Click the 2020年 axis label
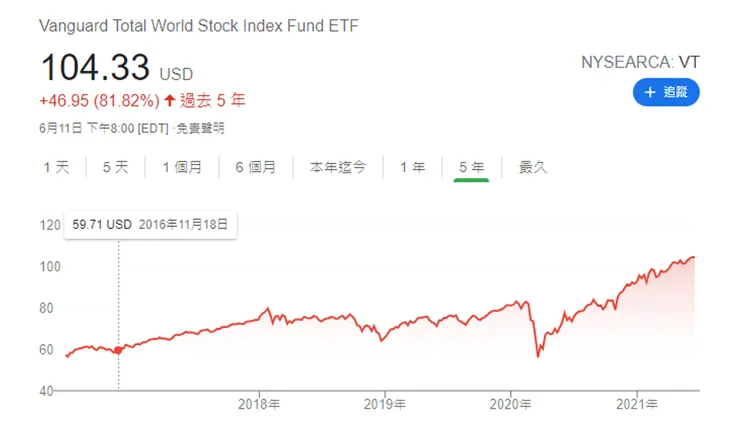This screenshot has height=431, width=740. pyautogui.click(x=511, y=405)
